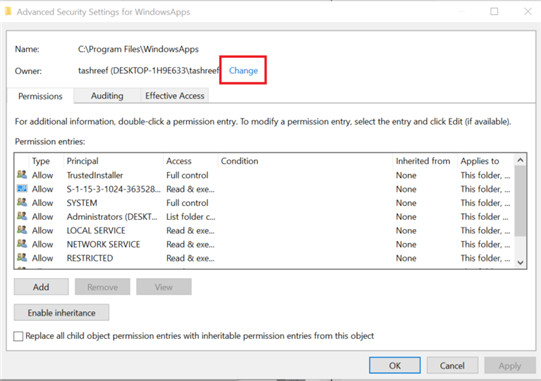541x381 pixels.
Task: Click the owner name tashreef text
Action: point(149,70)
